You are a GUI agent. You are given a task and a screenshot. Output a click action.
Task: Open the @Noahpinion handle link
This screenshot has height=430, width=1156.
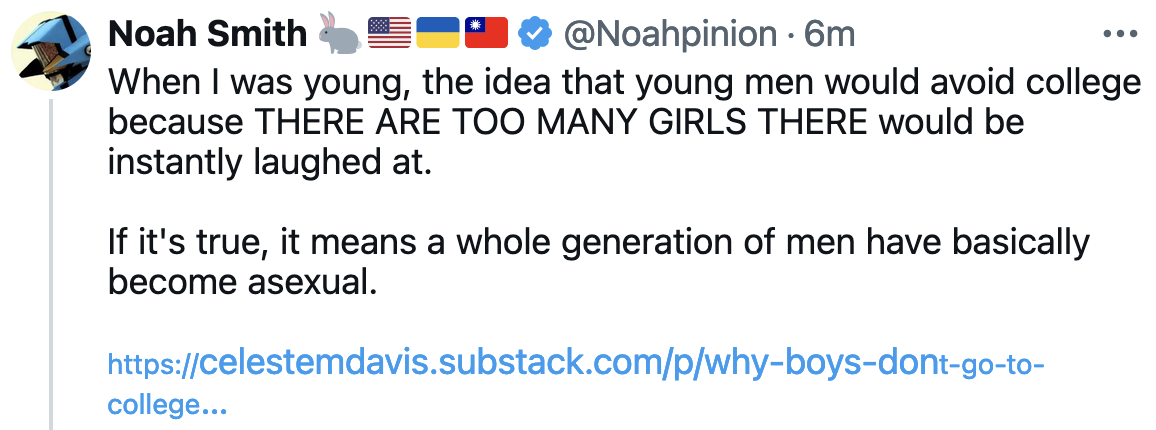coord(670,35)
